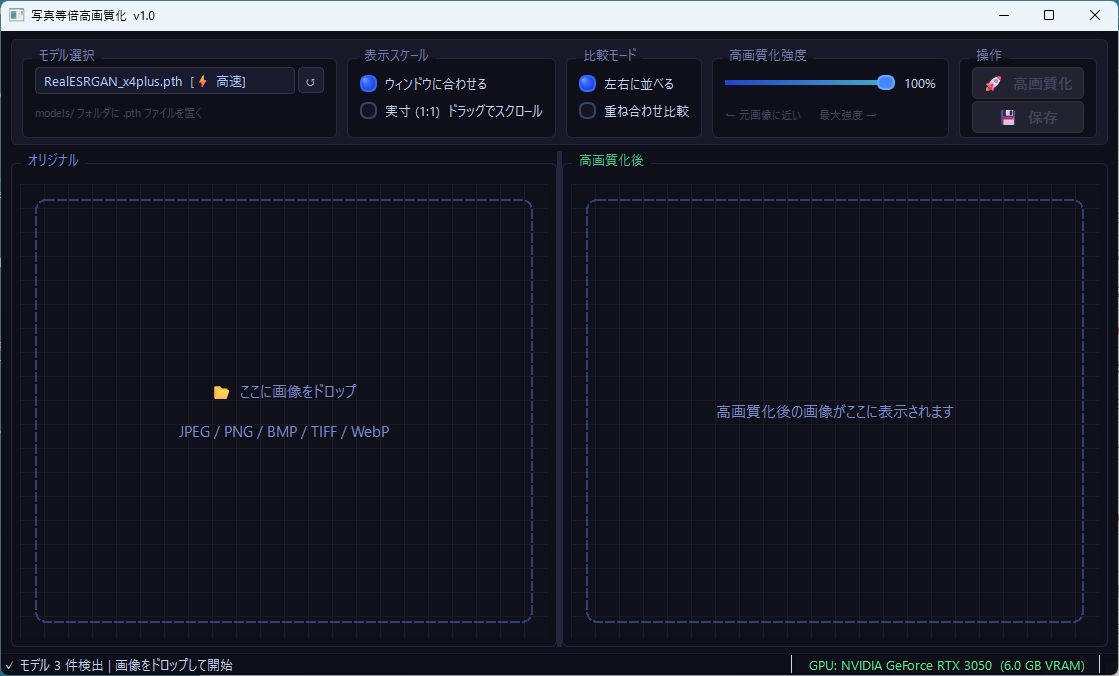Screen dimensions: 1119x676
Task: Click the JPEG / PNG / BMP / TIFF / WebP text
Action: pos(284,431)
